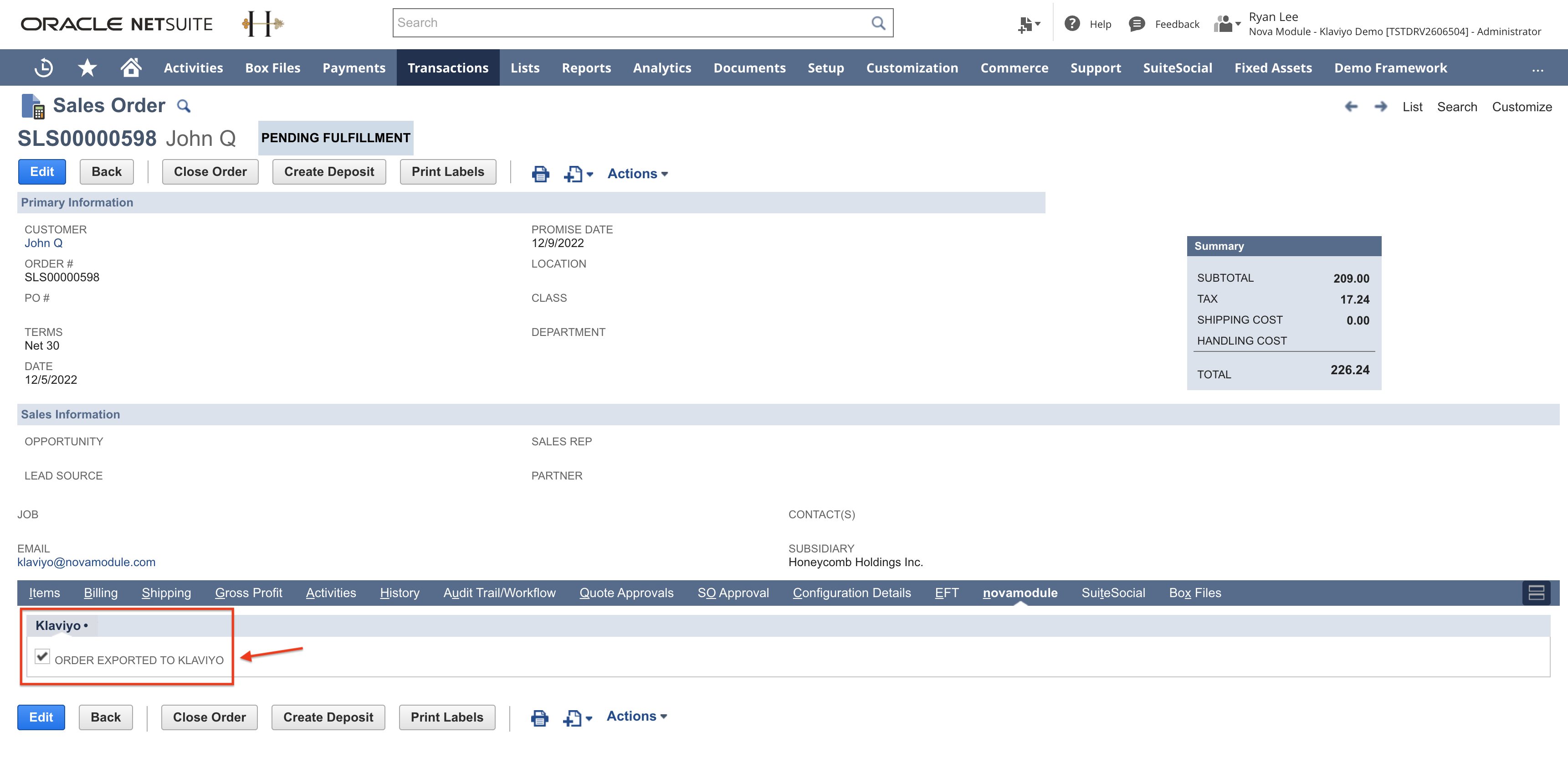Switch to the Billing subtab
1568x784 pixels.
click(x=100, y=593)
